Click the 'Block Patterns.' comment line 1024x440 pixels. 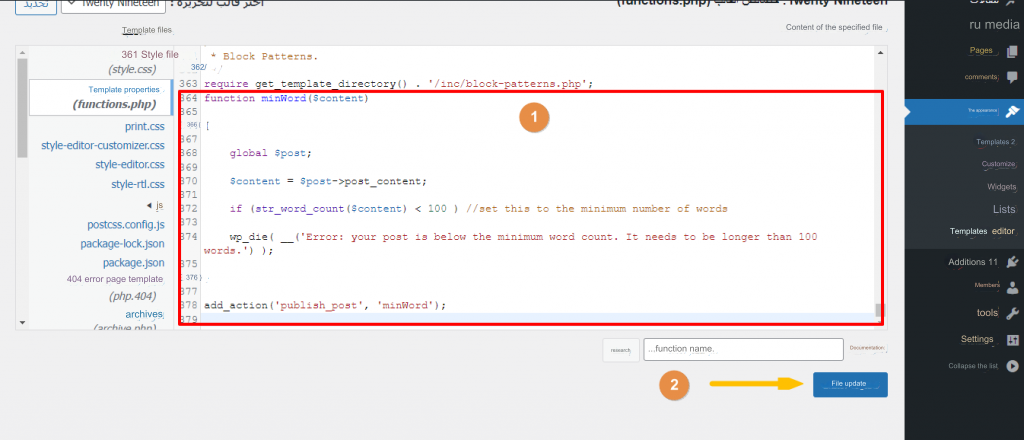pyautogui.click(x=264, y=56)
